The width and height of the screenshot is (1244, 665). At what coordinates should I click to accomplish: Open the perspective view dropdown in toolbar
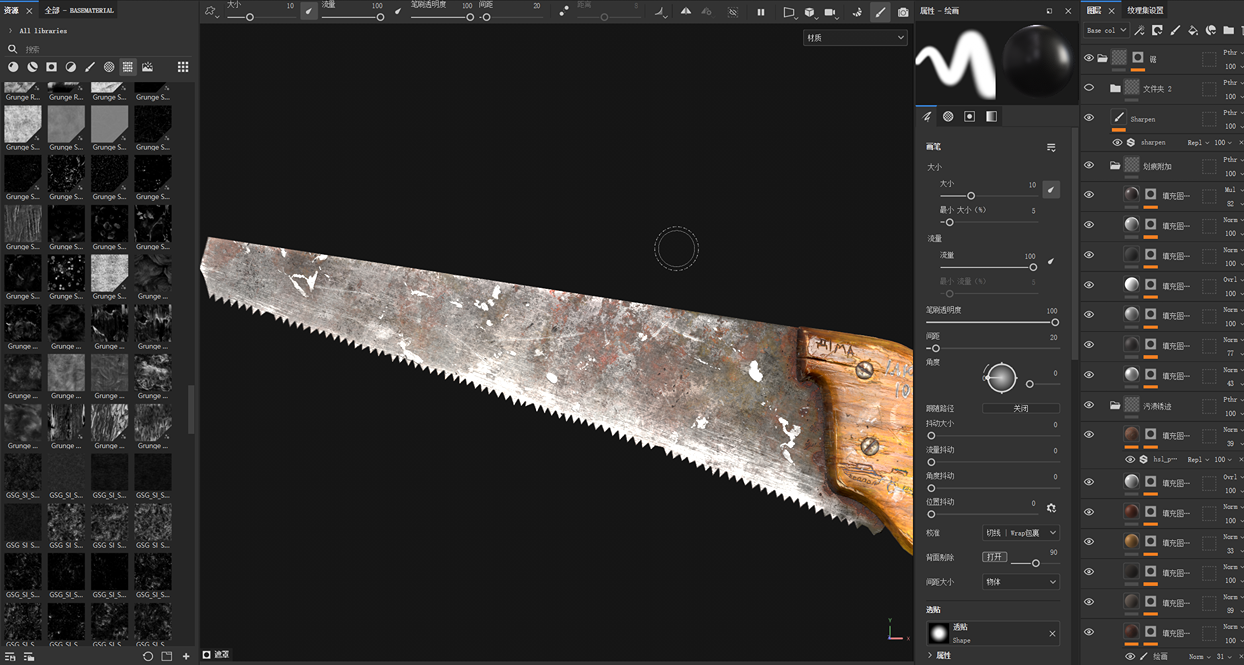(x=789, y=12)
